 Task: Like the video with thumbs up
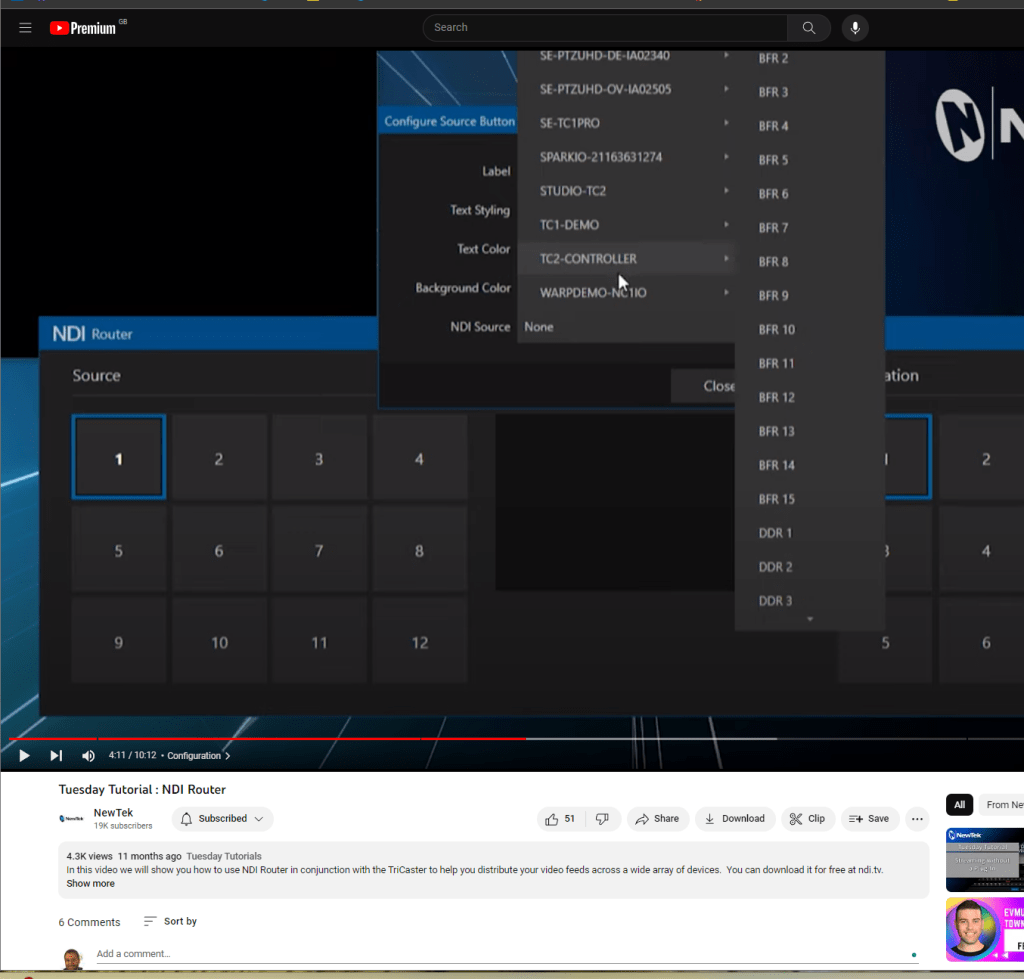point(560,818)
